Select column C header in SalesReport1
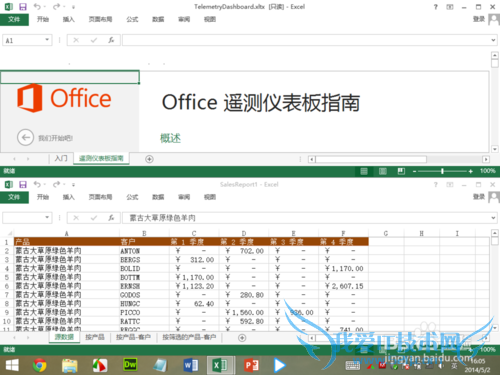Image resolution: width=500 pixels, height=375 pixels. coord(194,233)
